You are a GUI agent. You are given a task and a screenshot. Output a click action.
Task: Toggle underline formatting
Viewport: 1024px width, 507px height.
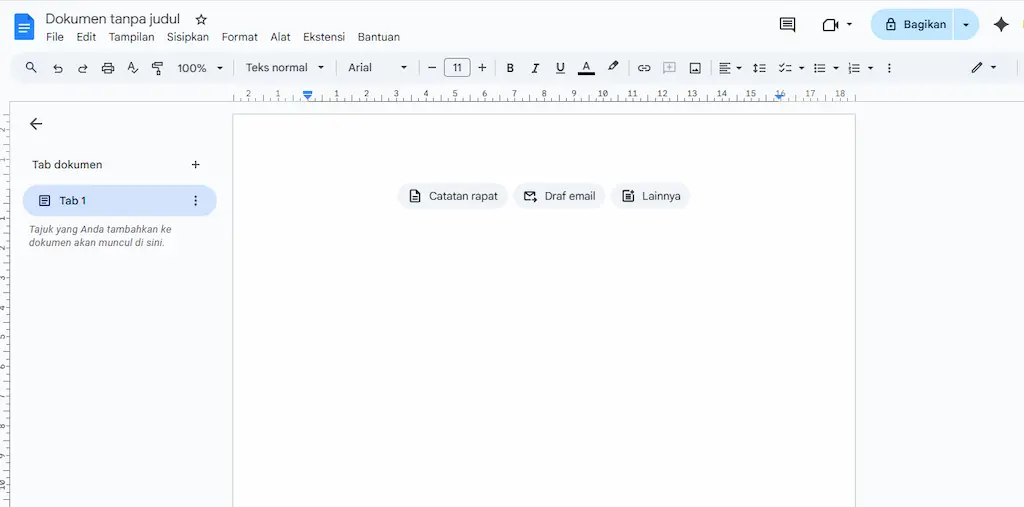pos(560,68)
